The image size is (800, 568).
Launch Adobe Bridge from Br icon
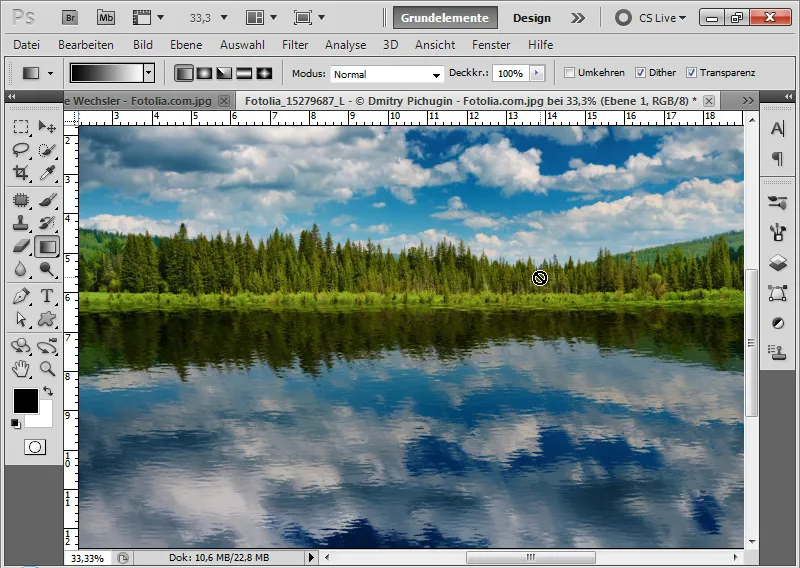tap(70, 18)
